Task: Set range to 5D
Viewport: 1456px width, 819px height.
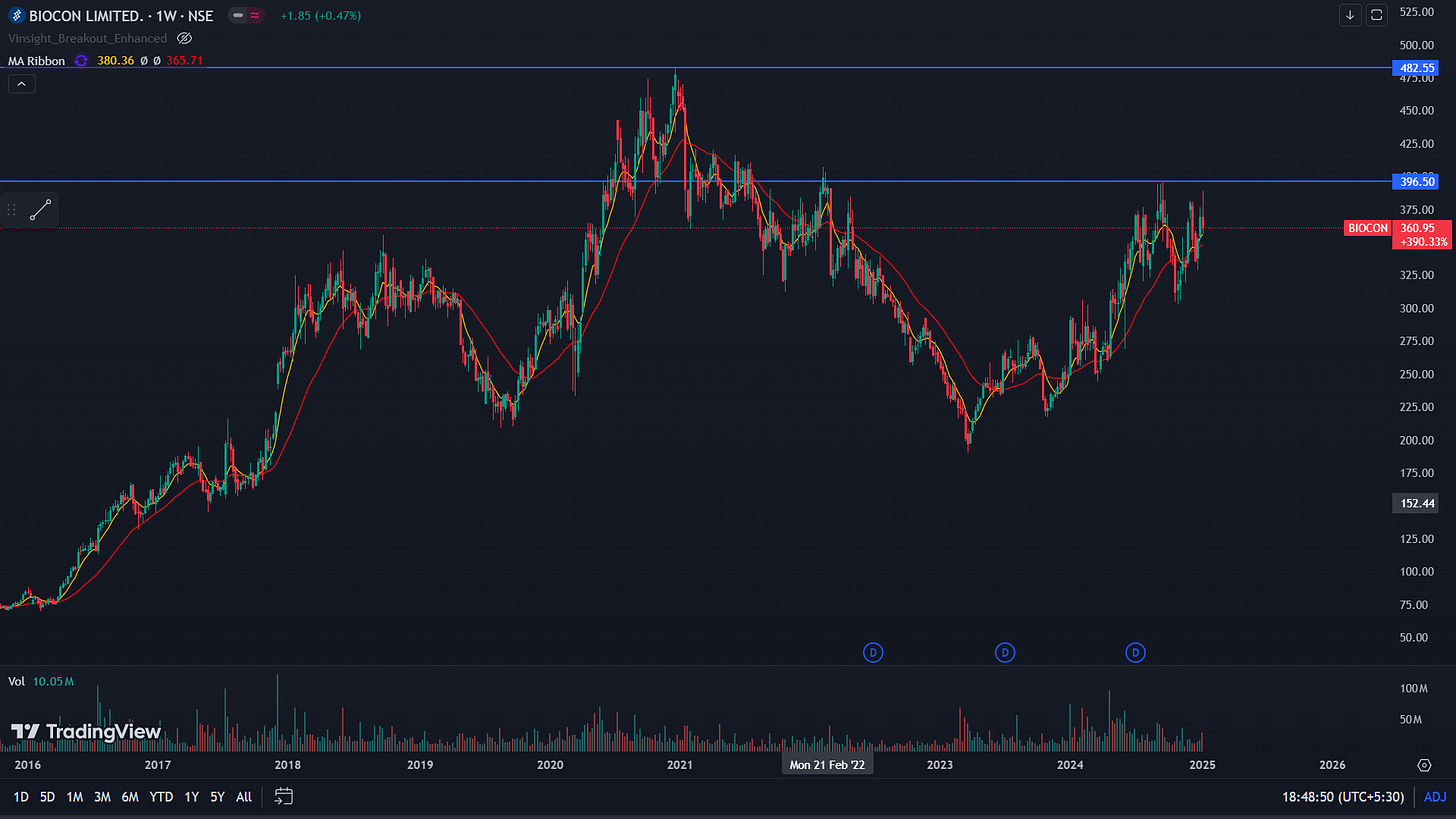Action: [x=47, y=797]
